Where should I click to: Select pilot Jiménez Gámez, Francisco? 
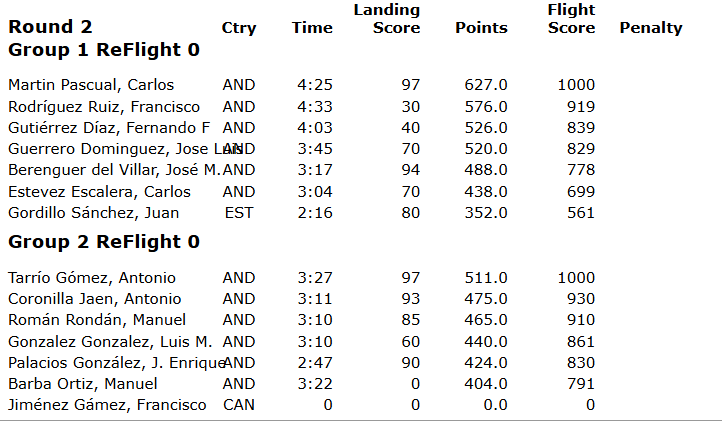click(x=107, y=405)
